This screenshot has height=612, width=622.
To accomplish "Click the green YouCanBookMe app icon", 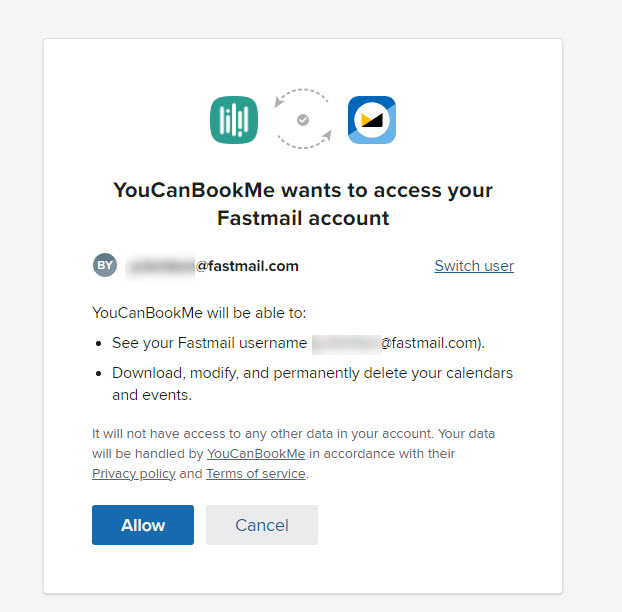I will pyautogui.click(x=234, y=120).
